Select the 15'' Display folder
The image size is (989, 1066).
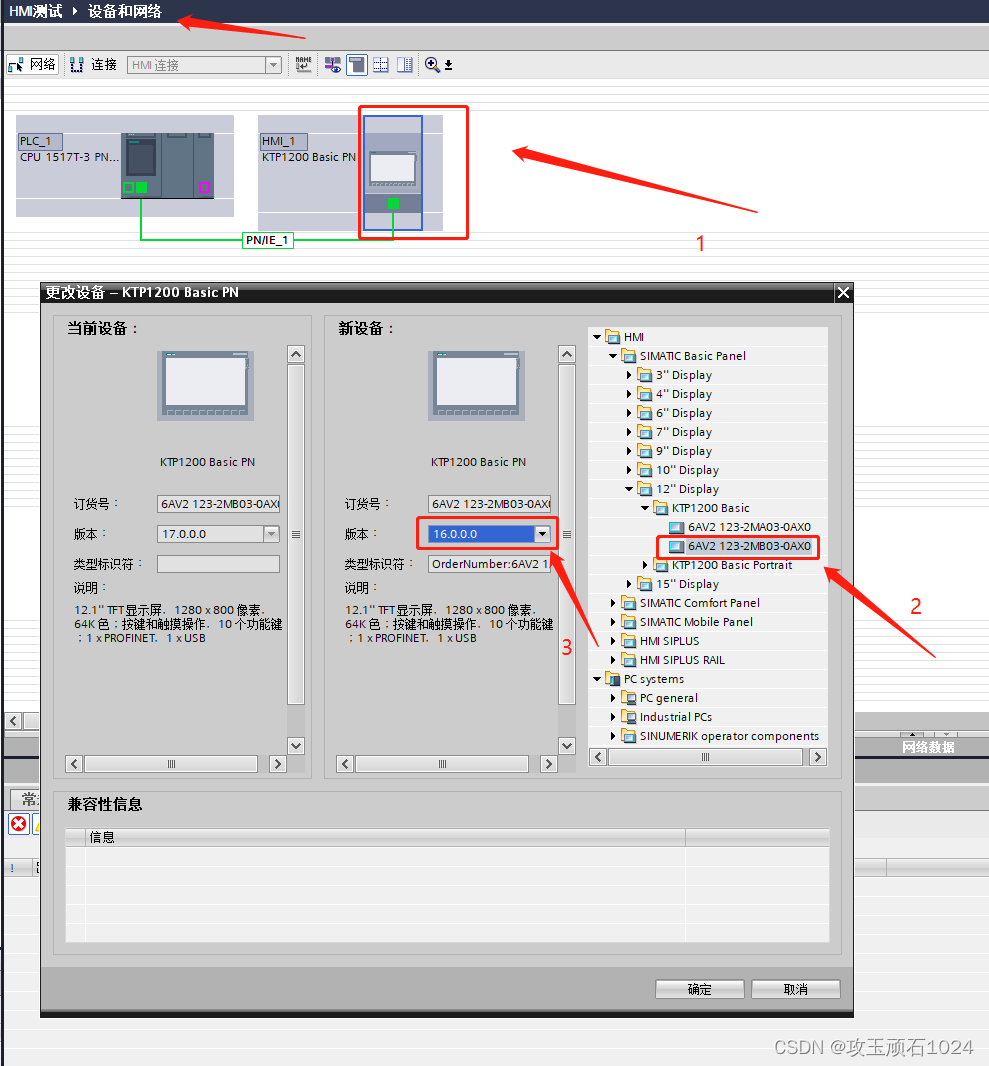(x=687, y=584)
